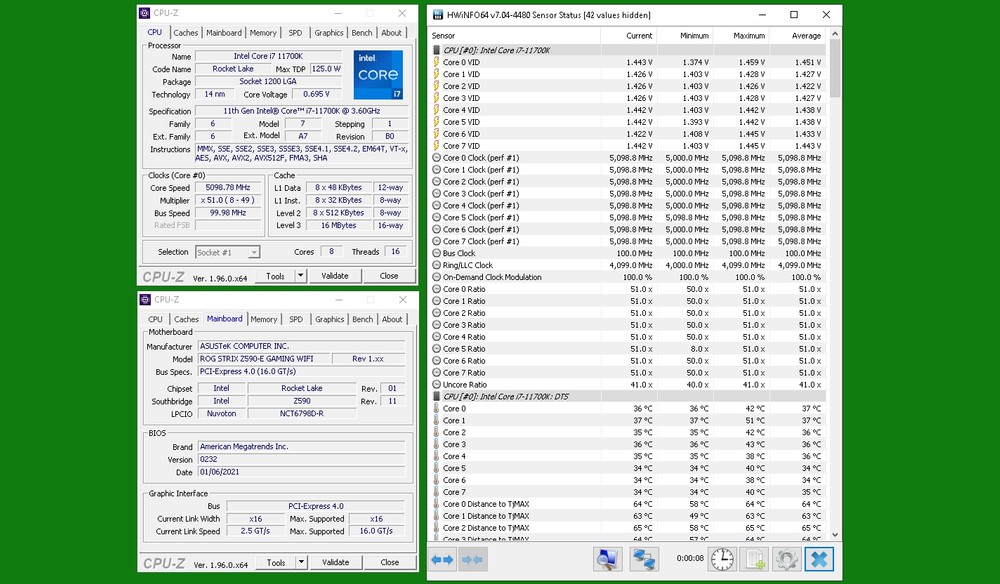Open the Tools dropdown arrow in the upper CPU-Z window

click(x=302, y=276)
